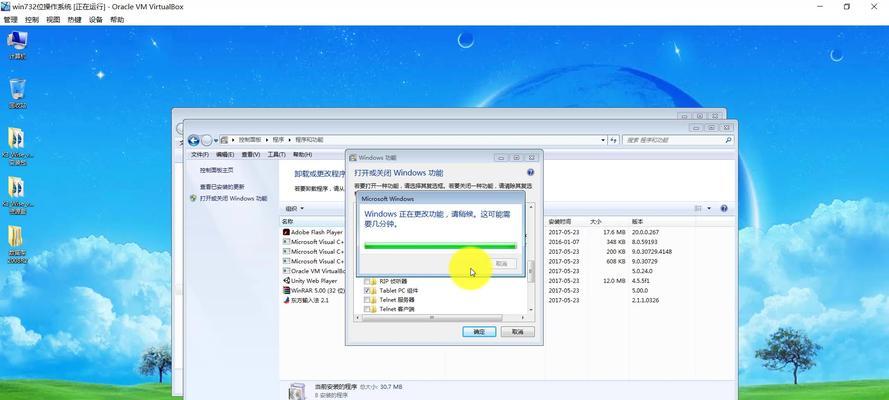Open VirtualBox 视图 menu
Viewport: 889px width, 400px height.
click(53, 20)
